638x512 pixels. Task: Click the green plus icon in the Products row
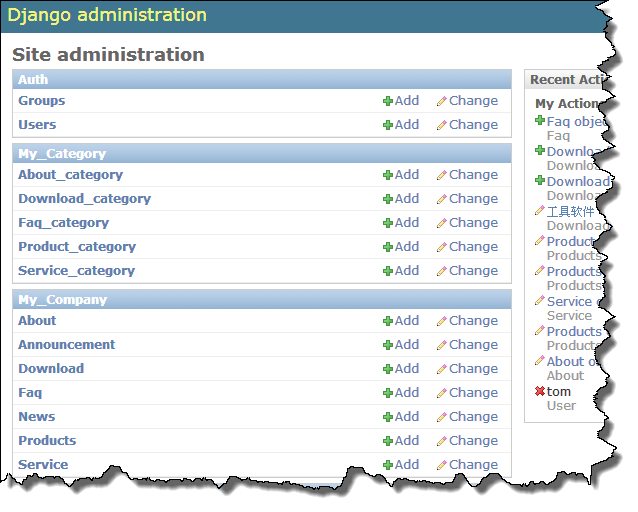[388, 441]
